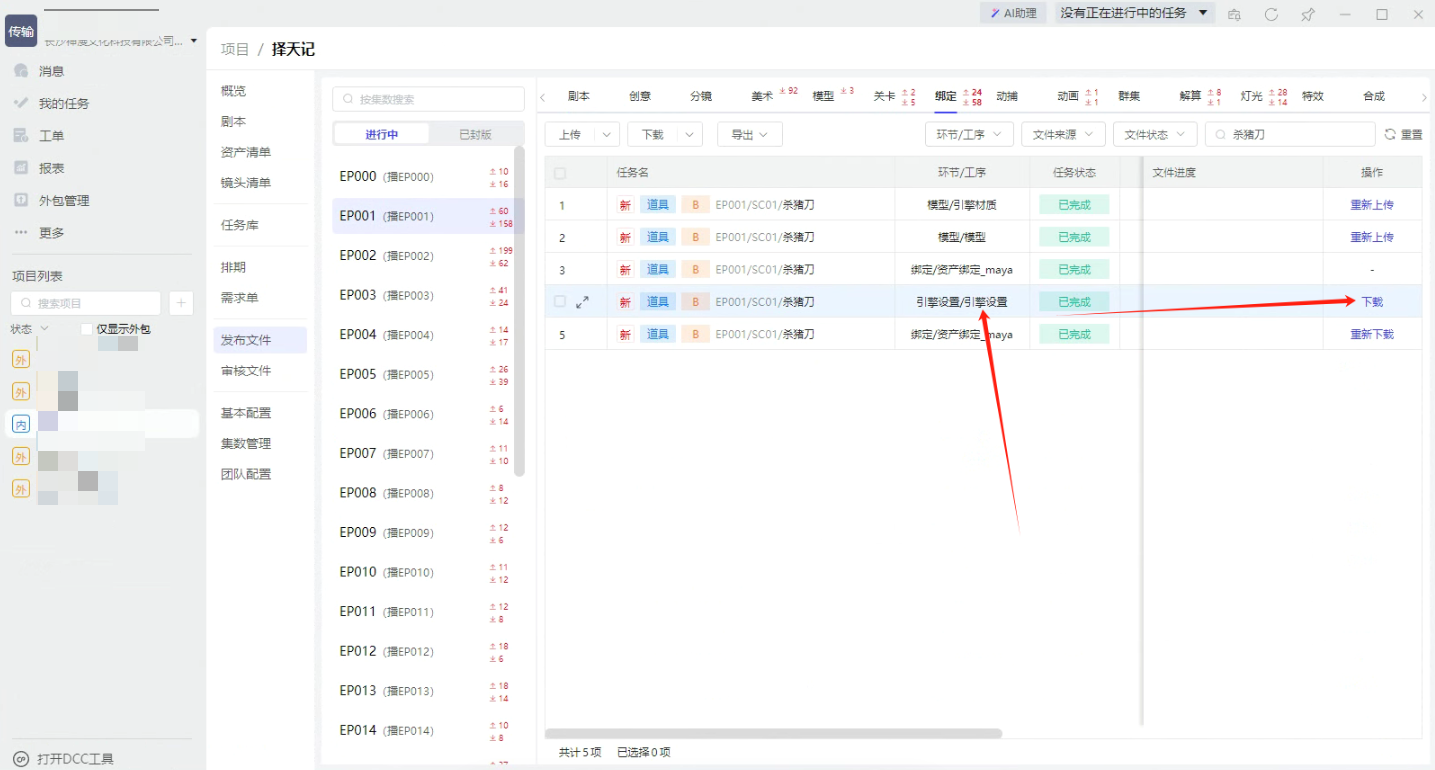This screenshot has height=770, width=1435.
Task: Open the 文件状态 filter dropdown
Action: pos(1154,134)
